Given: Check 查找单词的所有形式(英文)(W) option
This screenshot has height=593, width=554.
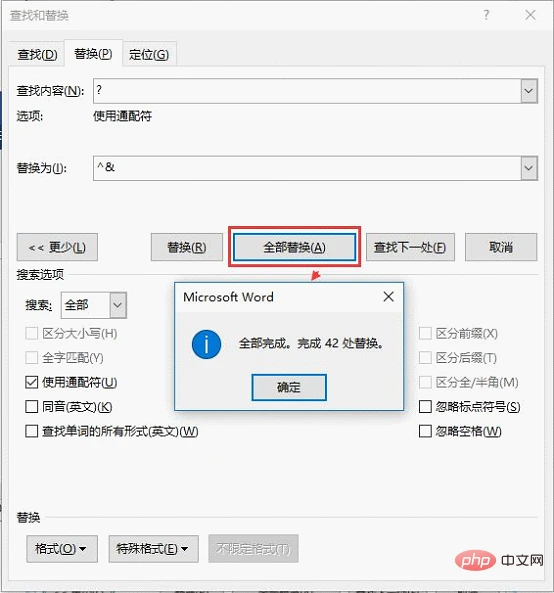Looking at the screenshot, I should pos(31,431).
